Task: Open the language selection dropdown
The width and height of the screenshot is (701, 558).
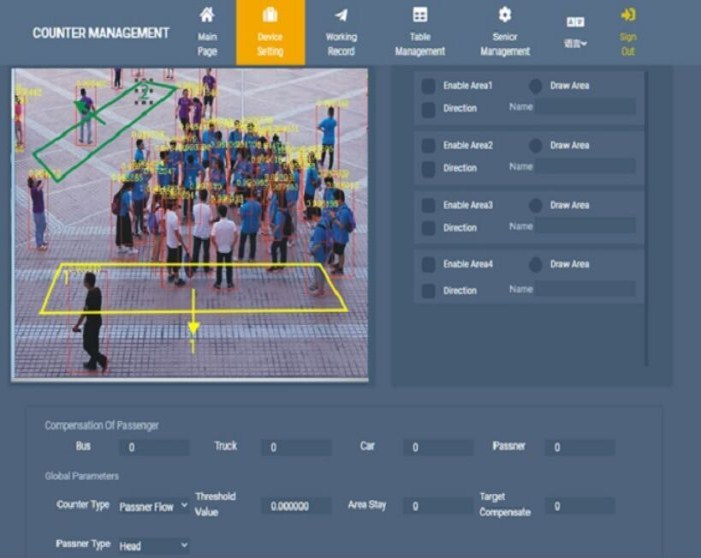Action: (575, 43)
